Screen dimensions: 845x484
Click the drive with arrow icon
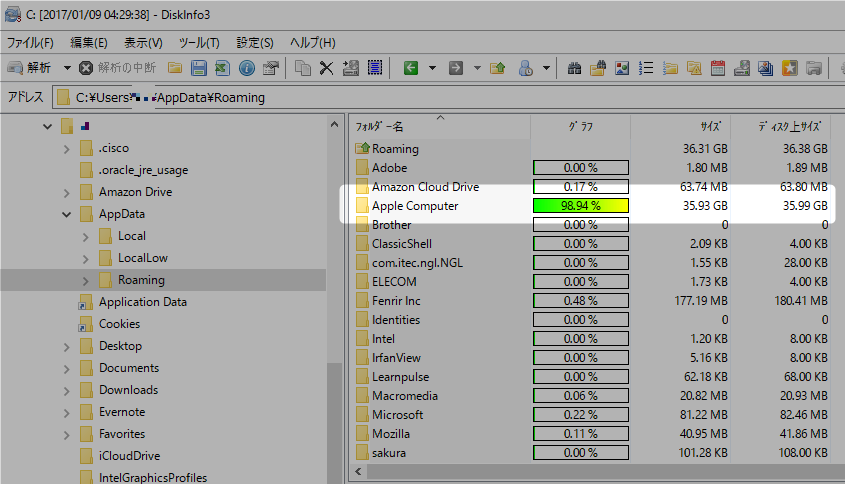click(x=351, y=68)
